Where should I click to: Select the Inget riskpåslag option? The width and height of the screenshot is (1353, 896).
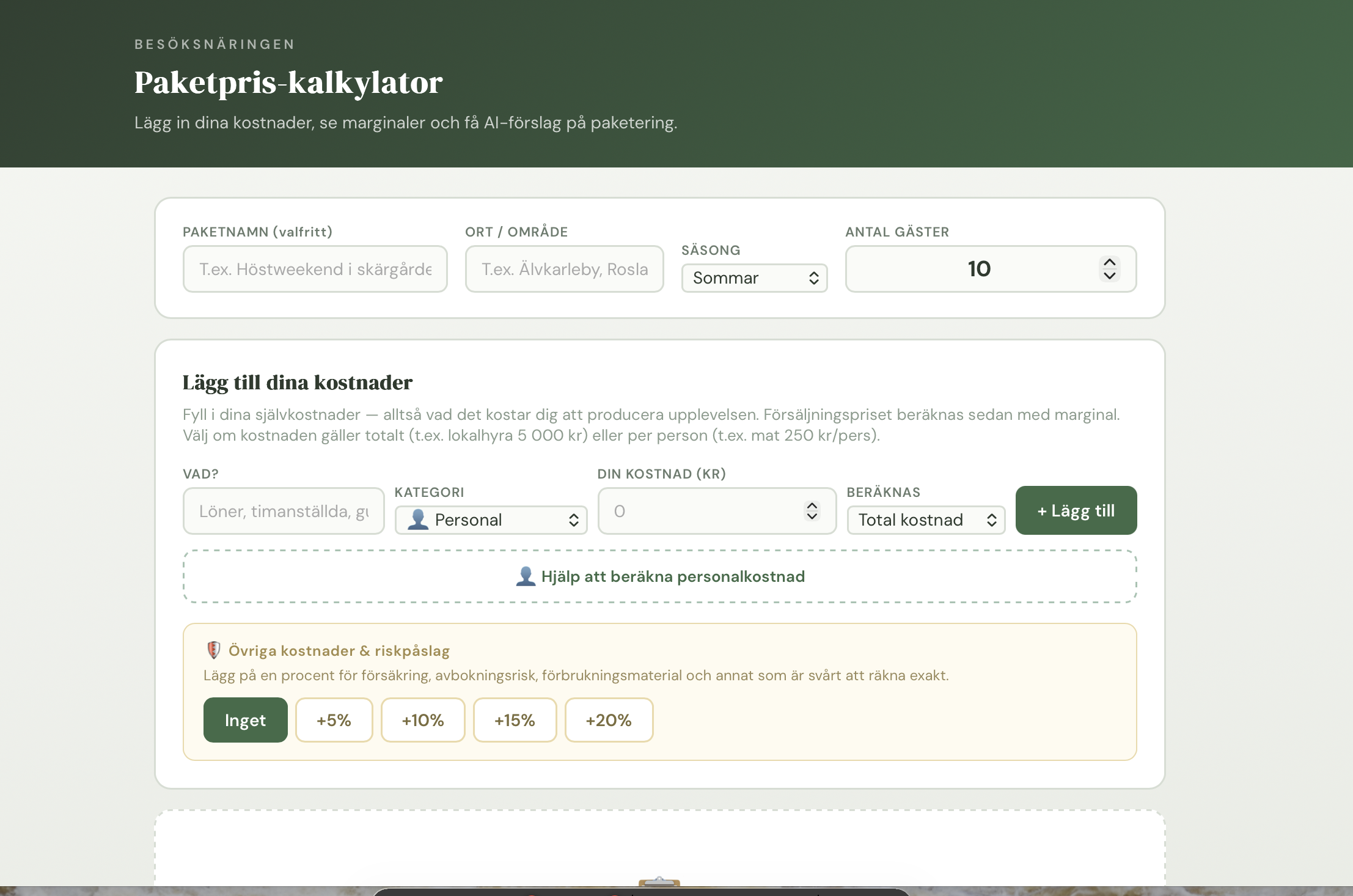pyautogui.click(x=245, y=720)
